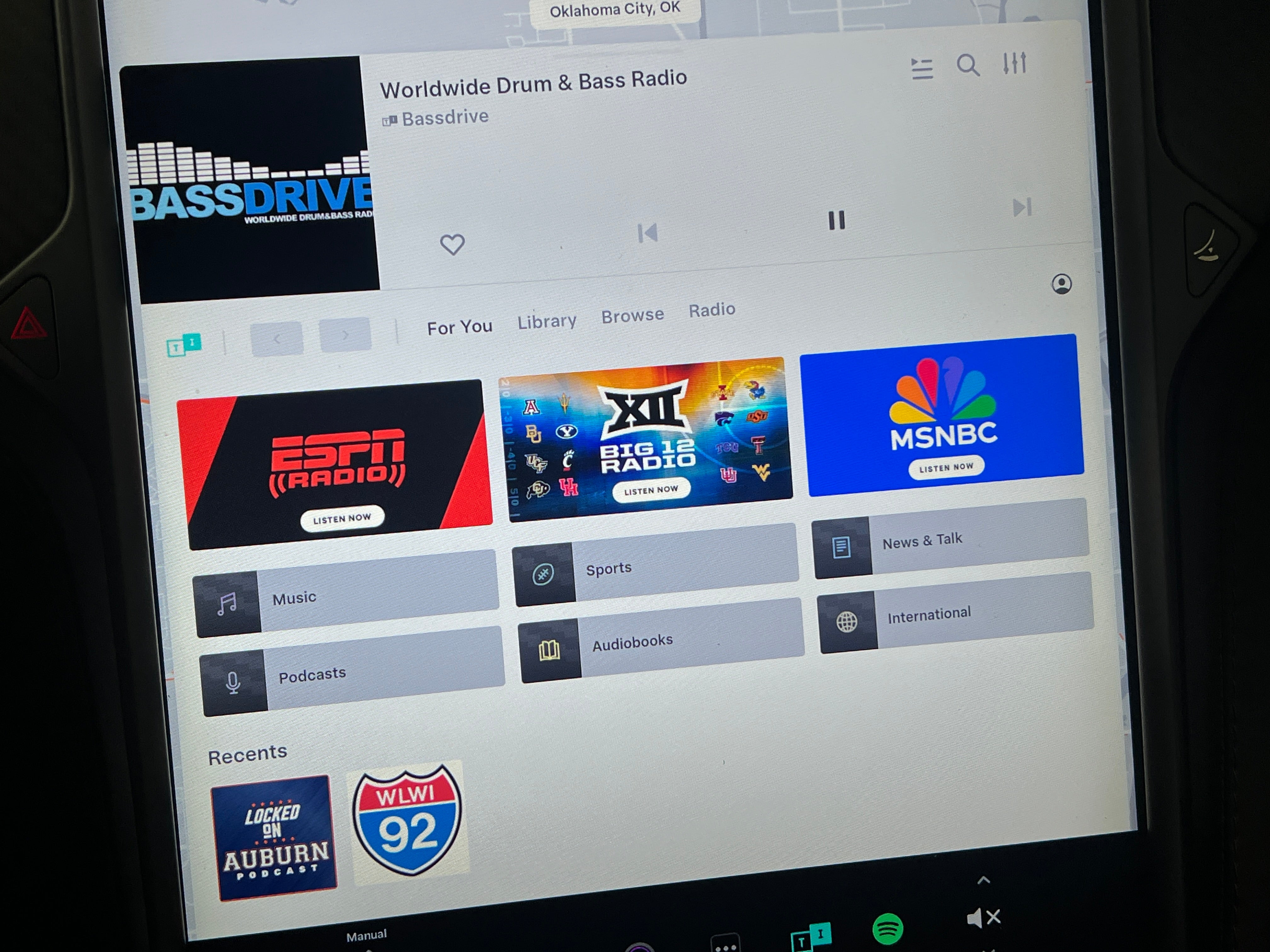Skip to next track
Screen dimensions: 1270x952
tap(1022, 207)
